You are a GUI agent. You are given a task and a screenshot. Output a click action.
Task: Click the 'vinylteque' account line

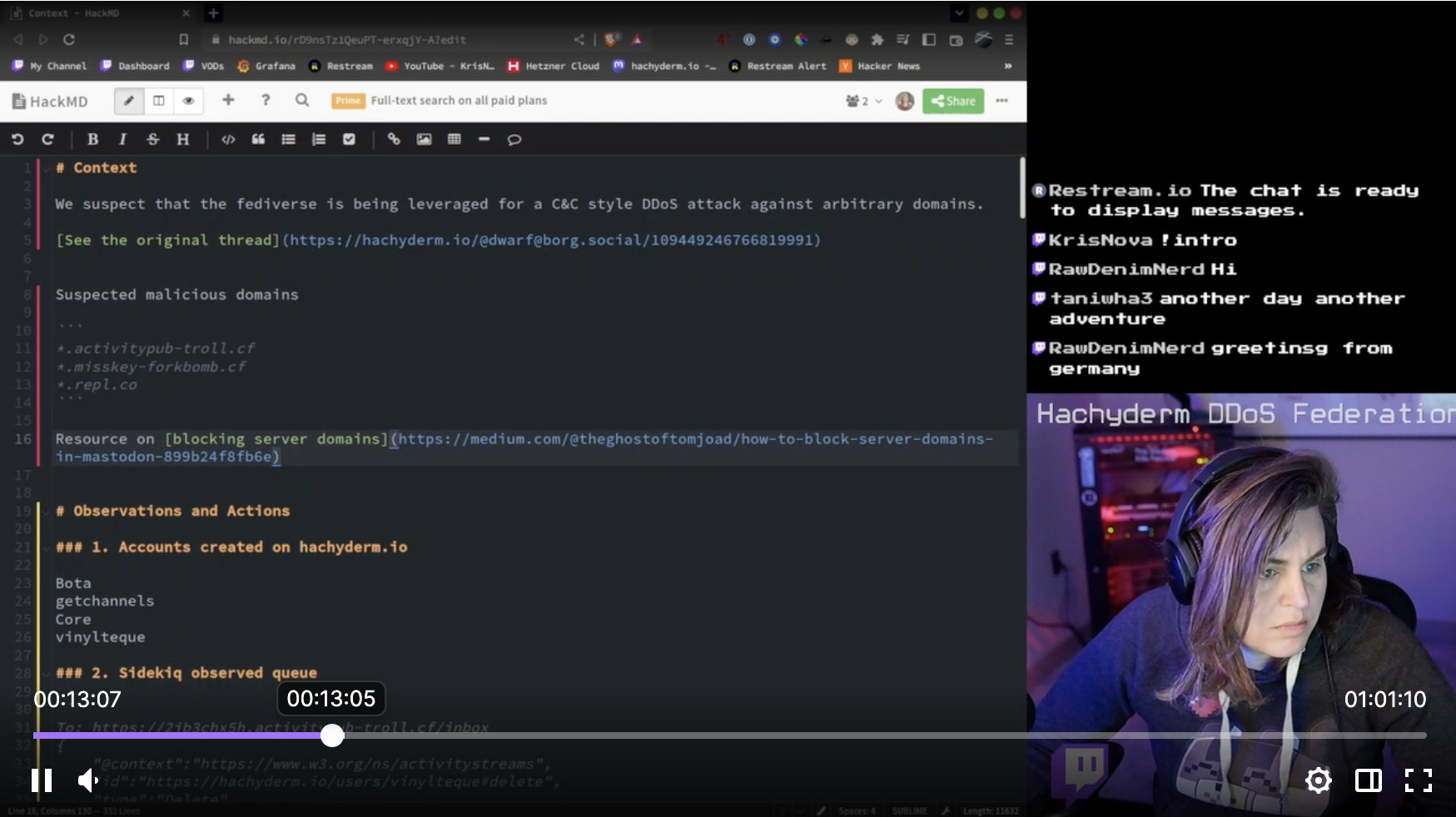pos(100,637)
